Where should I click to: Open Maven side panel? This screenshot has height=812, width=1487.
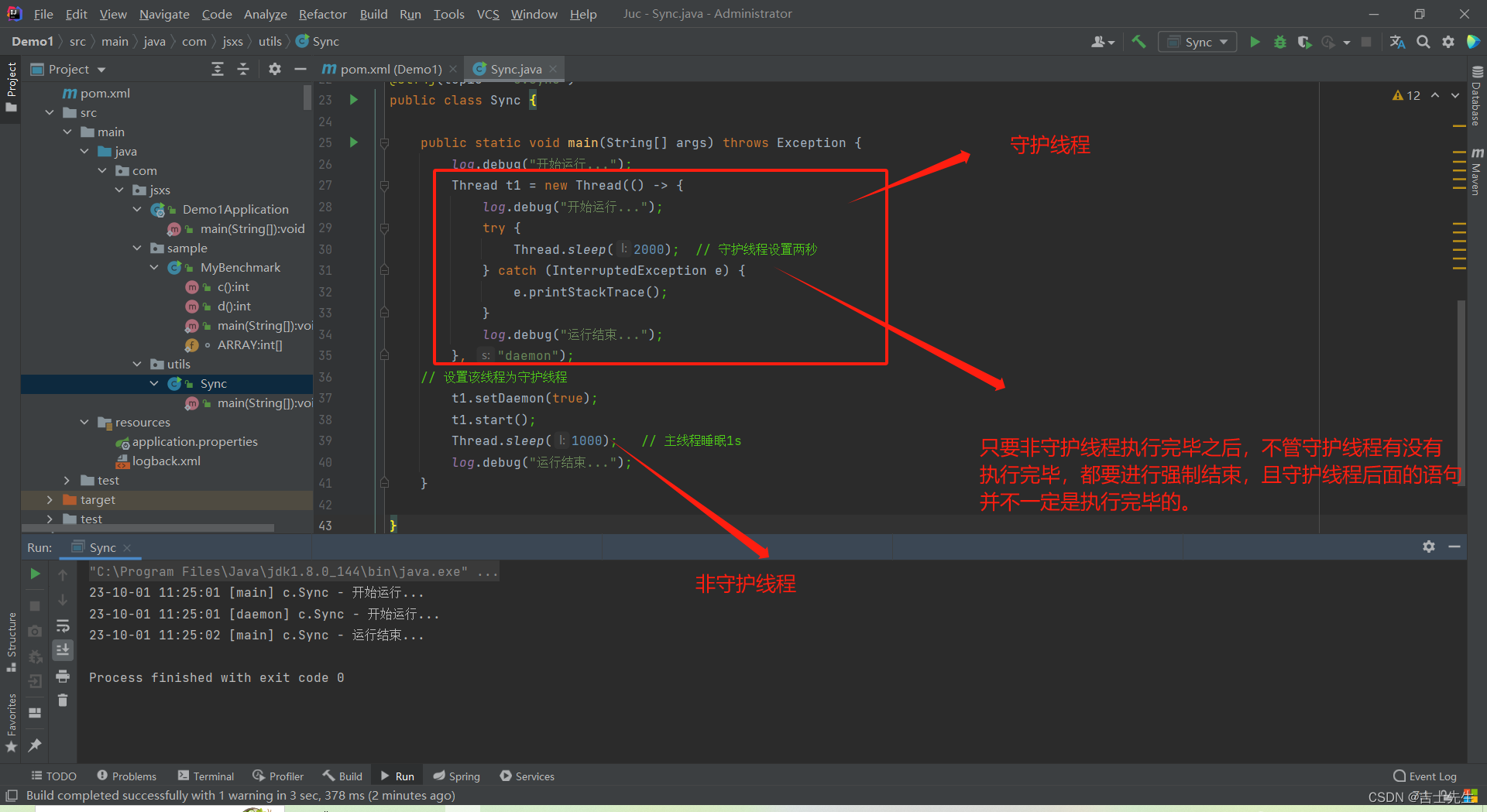(x=1477, y=172)
